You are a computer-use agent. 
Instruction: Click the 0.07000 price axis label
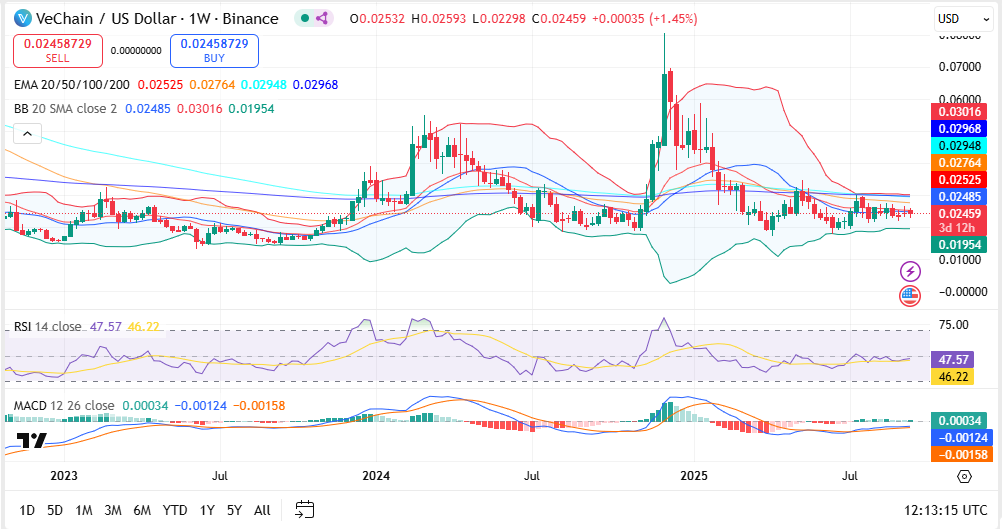[x=959, y=66]
